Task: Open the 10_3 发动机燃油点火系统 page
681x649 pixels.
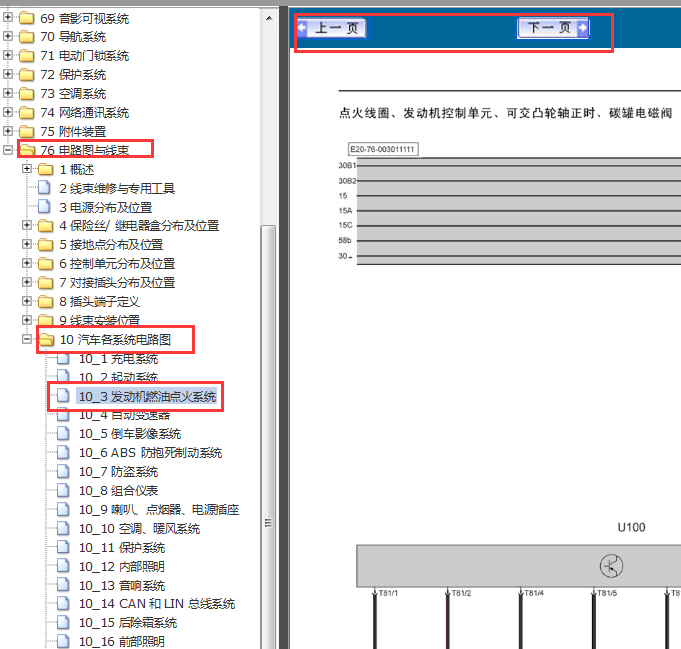Action: pos(147,397)
